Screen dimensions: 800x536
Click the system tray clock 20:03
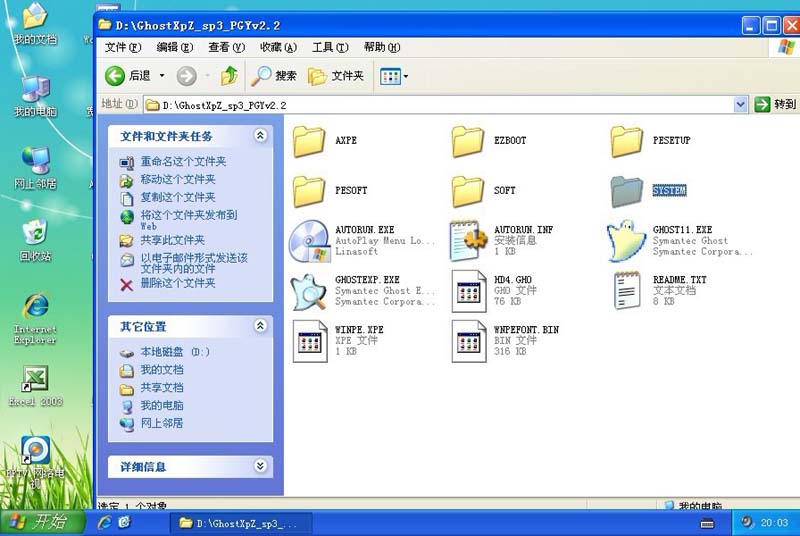[774, 523]
